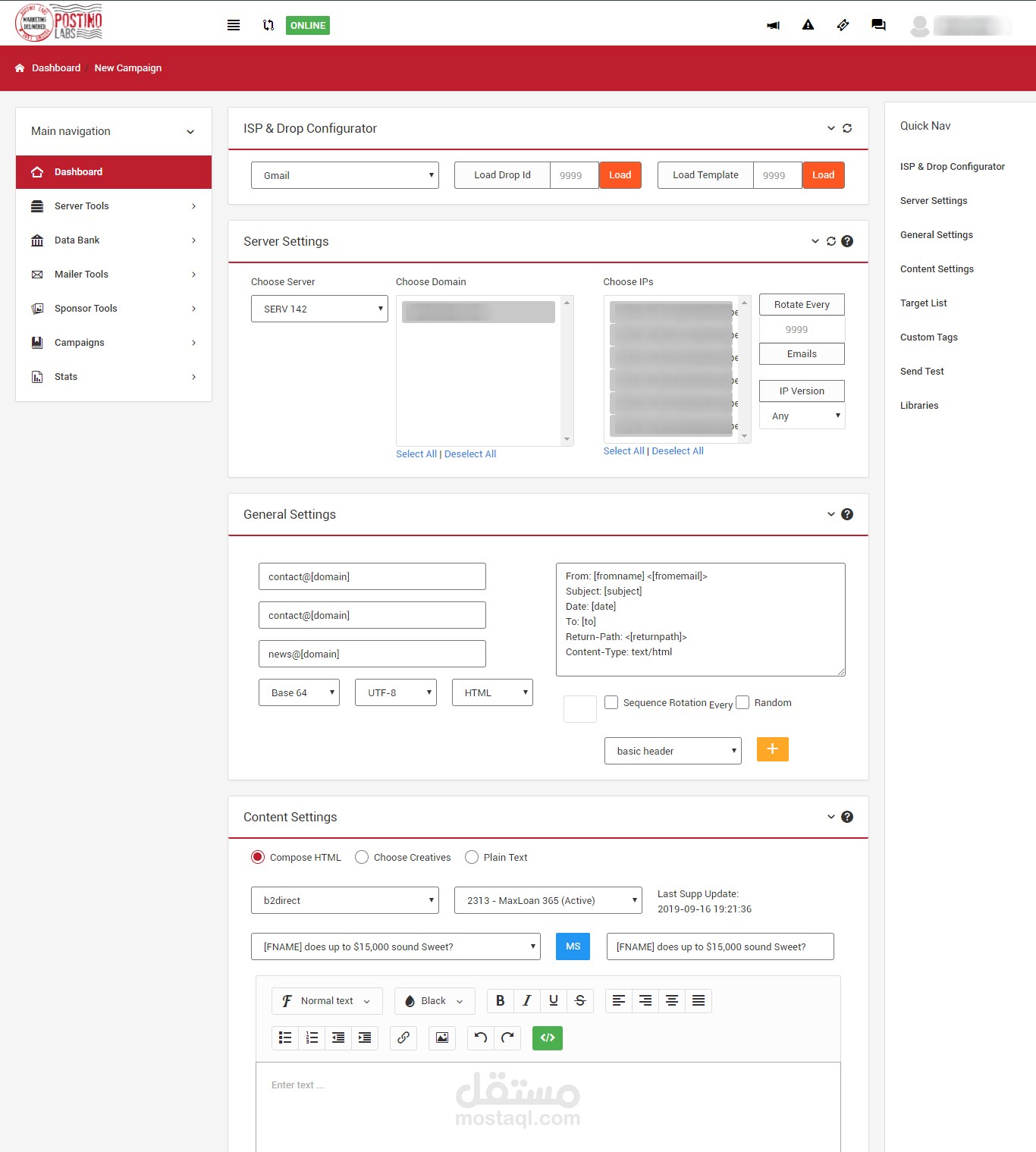Open help for Content Settings
Viewport: 1036px width, 1152px height.
pos(847,817)
